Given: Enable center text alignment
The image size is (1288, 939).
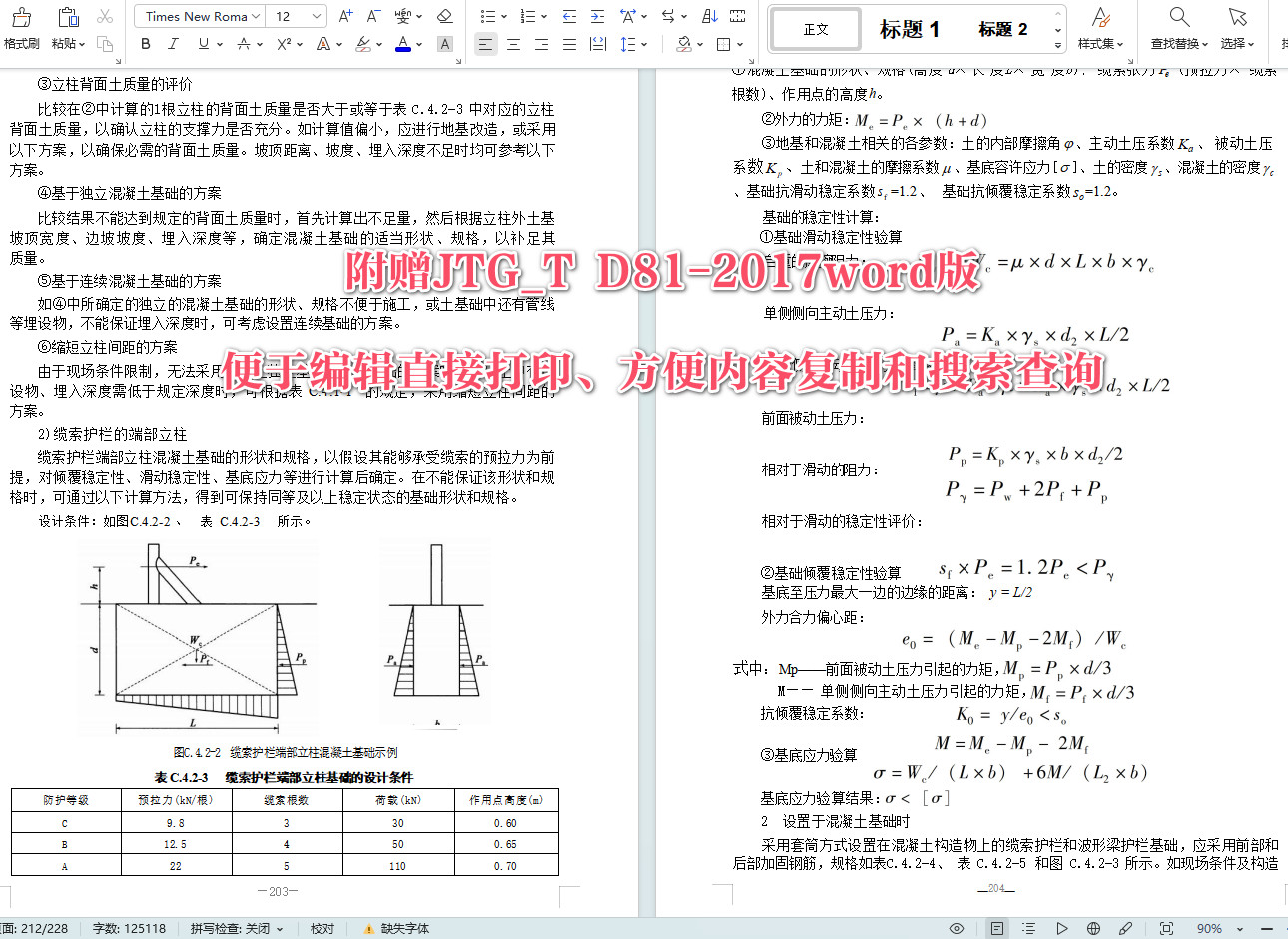Looking at the screenshot, I should tap(512, 46).
